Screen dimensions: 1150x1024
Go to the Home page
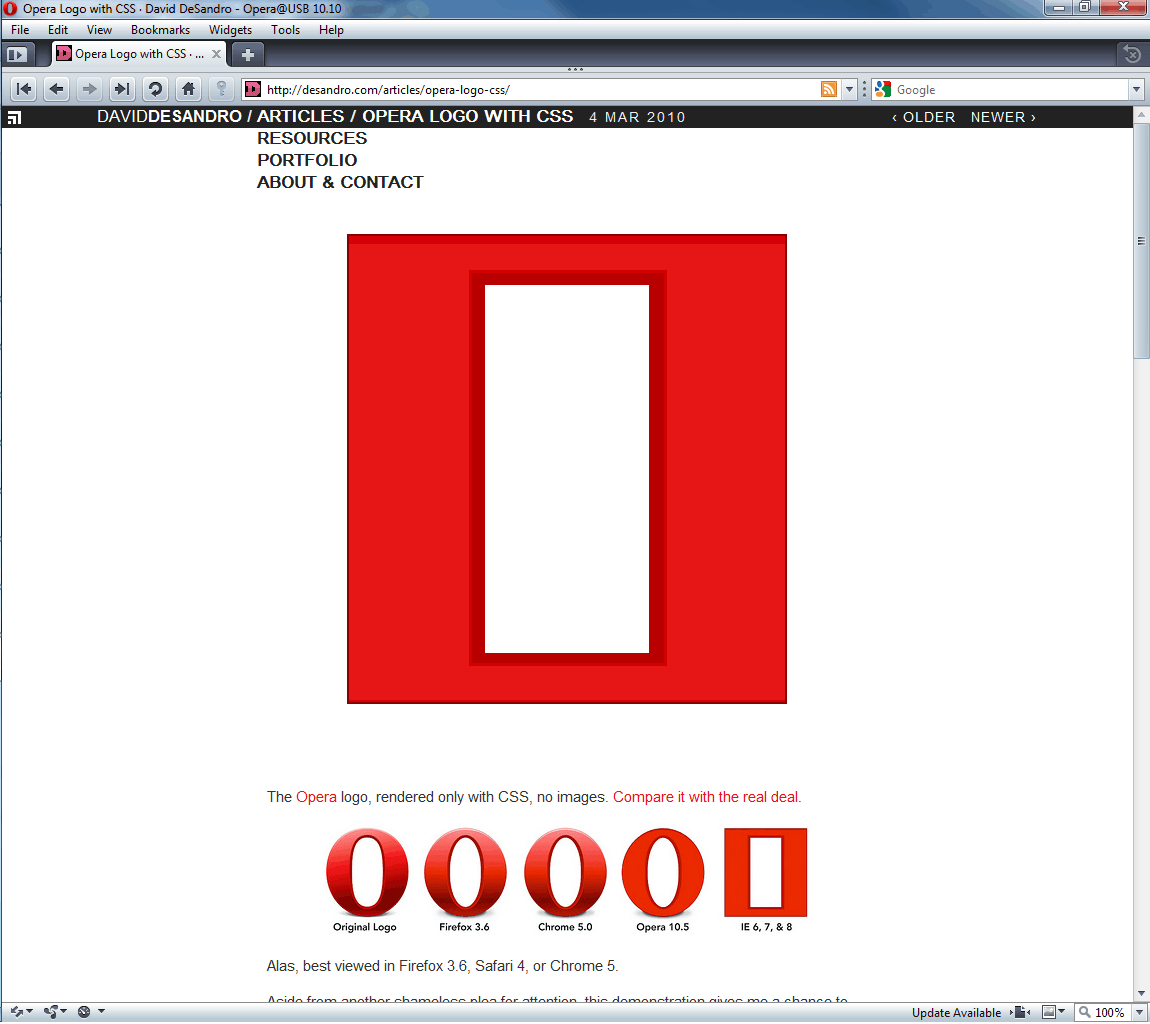(188, 89)
